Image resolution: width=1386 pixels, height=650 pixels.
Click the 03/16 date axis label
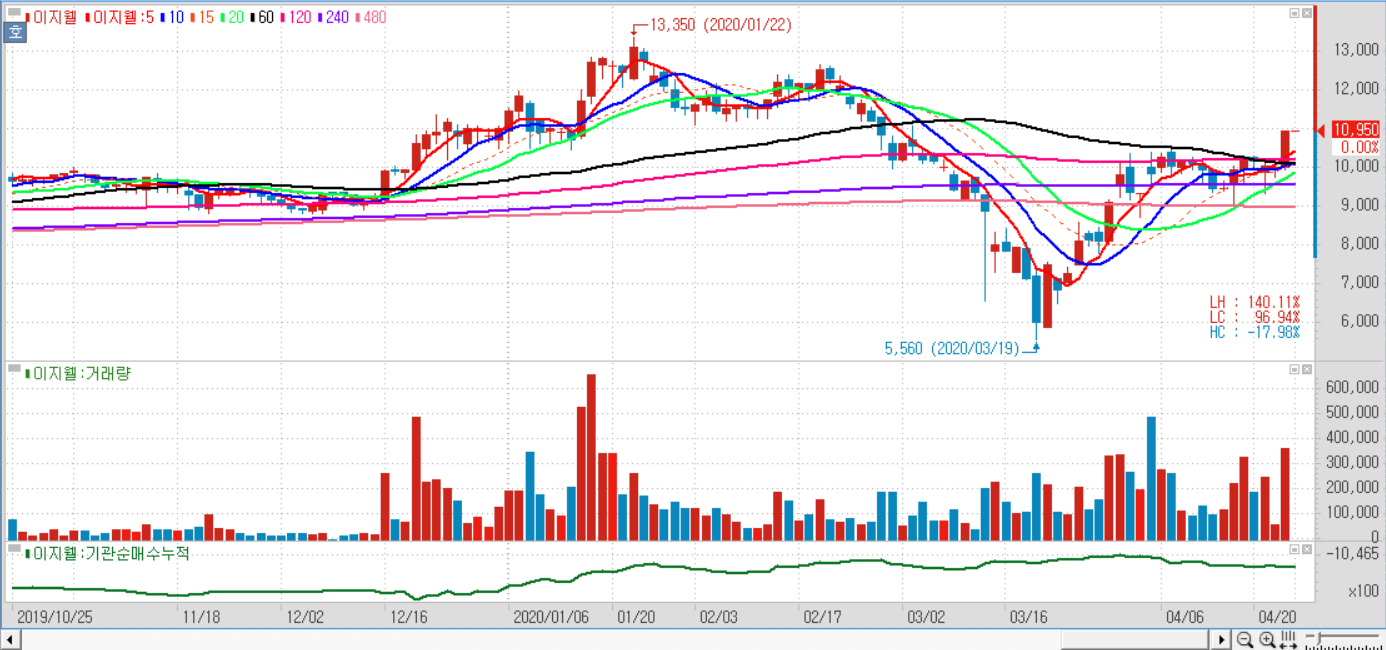click(1028, 616)
